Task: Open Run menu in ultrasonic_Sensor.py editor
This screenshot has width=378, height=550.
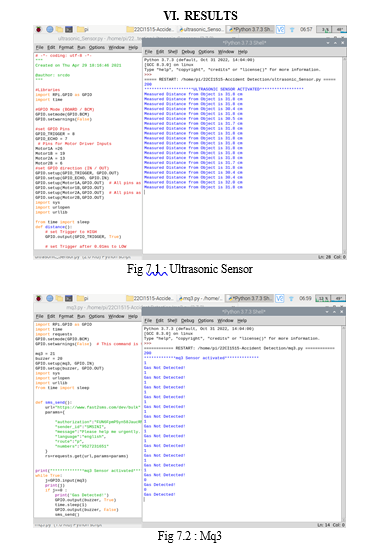Action: pyautogui.click(x=81, y=47)
